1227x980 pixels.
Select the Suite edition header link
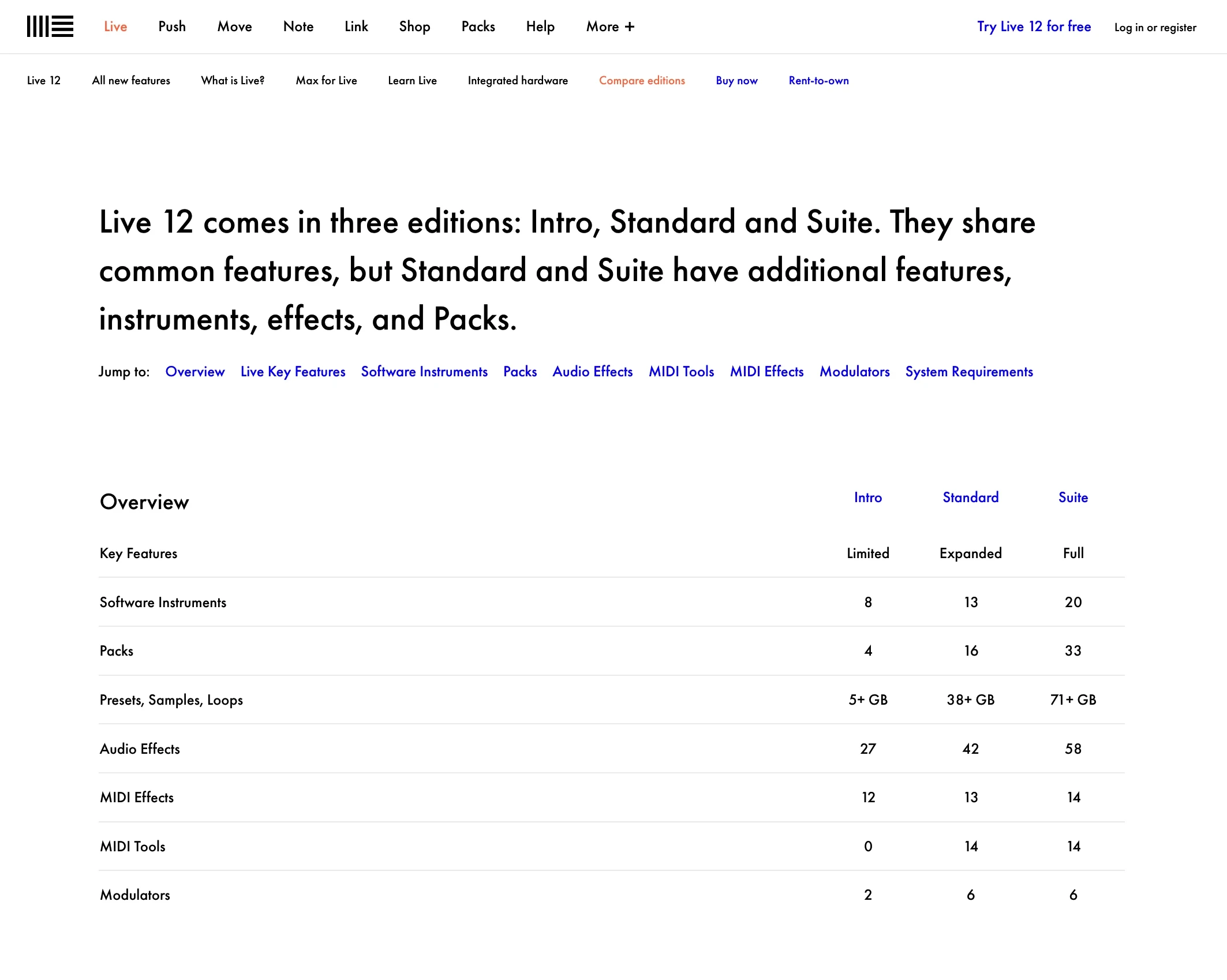pos(1073,498)
